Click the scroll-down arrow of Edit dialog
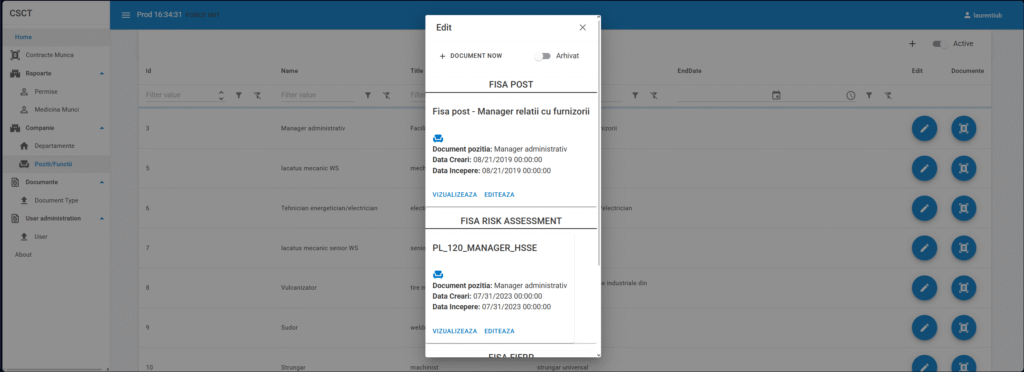Screen dimensions: 1024x372 click(599, 354)
